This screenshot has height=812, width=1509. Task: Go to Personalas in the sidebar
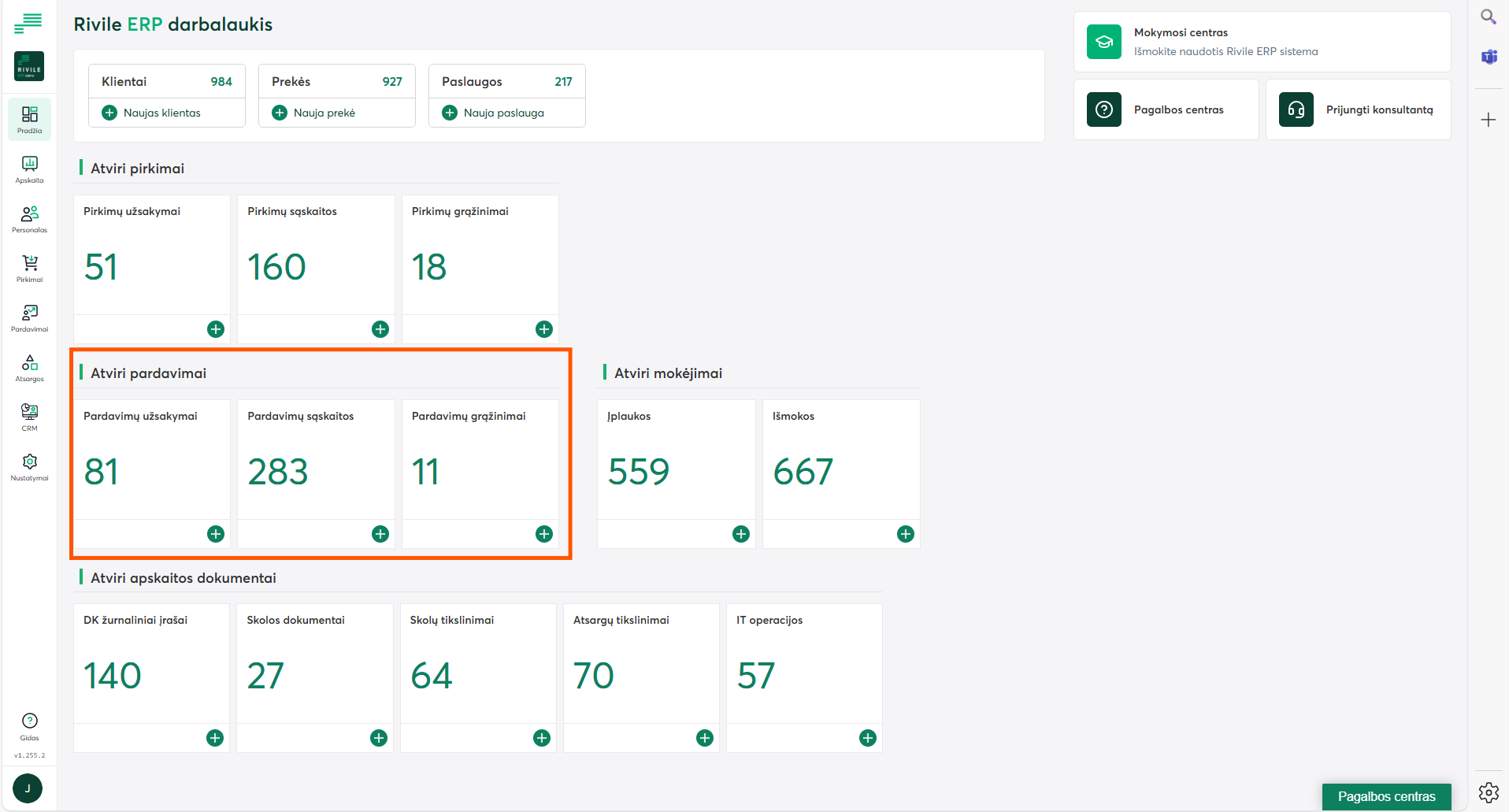(x=29, y=219)
